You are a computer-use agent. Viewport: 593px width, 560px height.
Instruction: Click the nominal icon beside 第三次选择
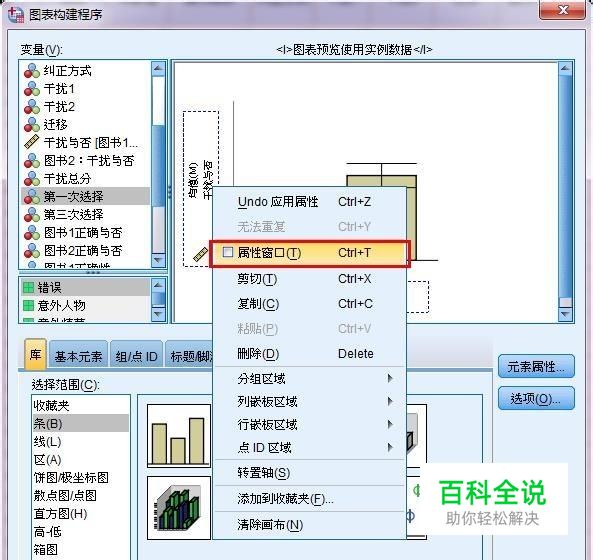click(32, 215)
